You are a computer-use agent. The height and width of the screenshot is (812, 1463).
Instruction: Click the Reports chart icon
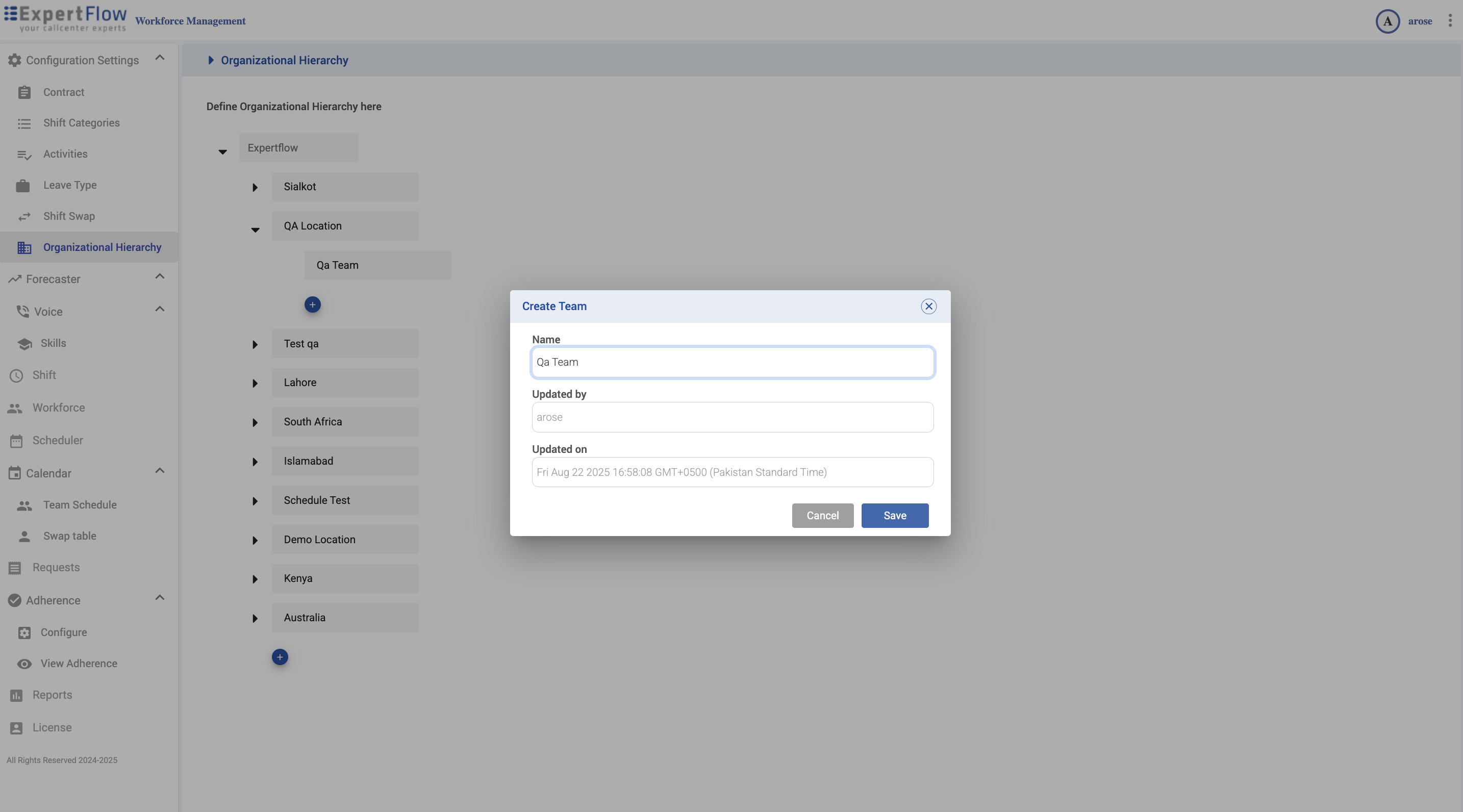pos(16,696)
